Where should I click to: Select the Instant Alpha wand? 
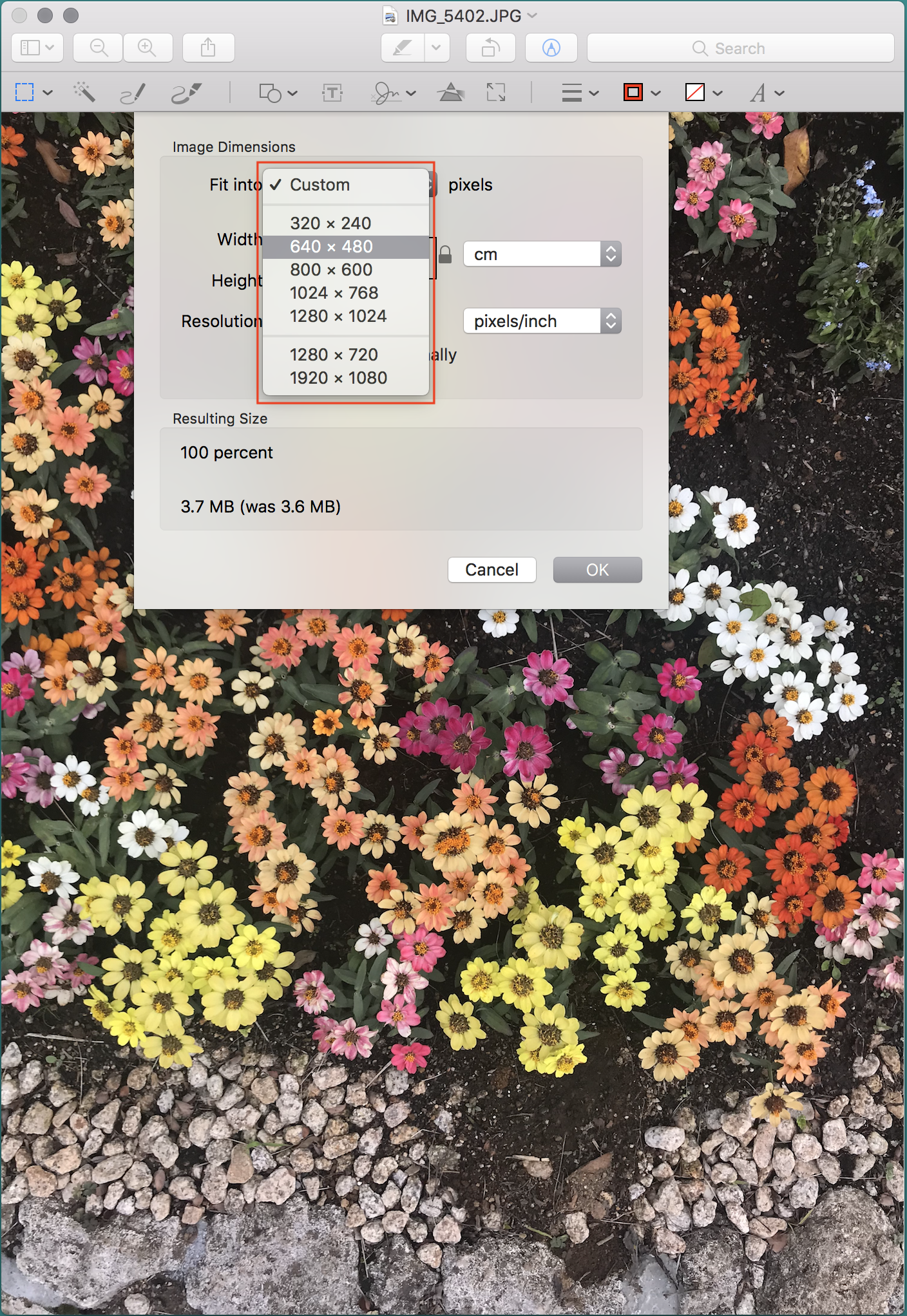pyautogui.click(x=84, y=92)
